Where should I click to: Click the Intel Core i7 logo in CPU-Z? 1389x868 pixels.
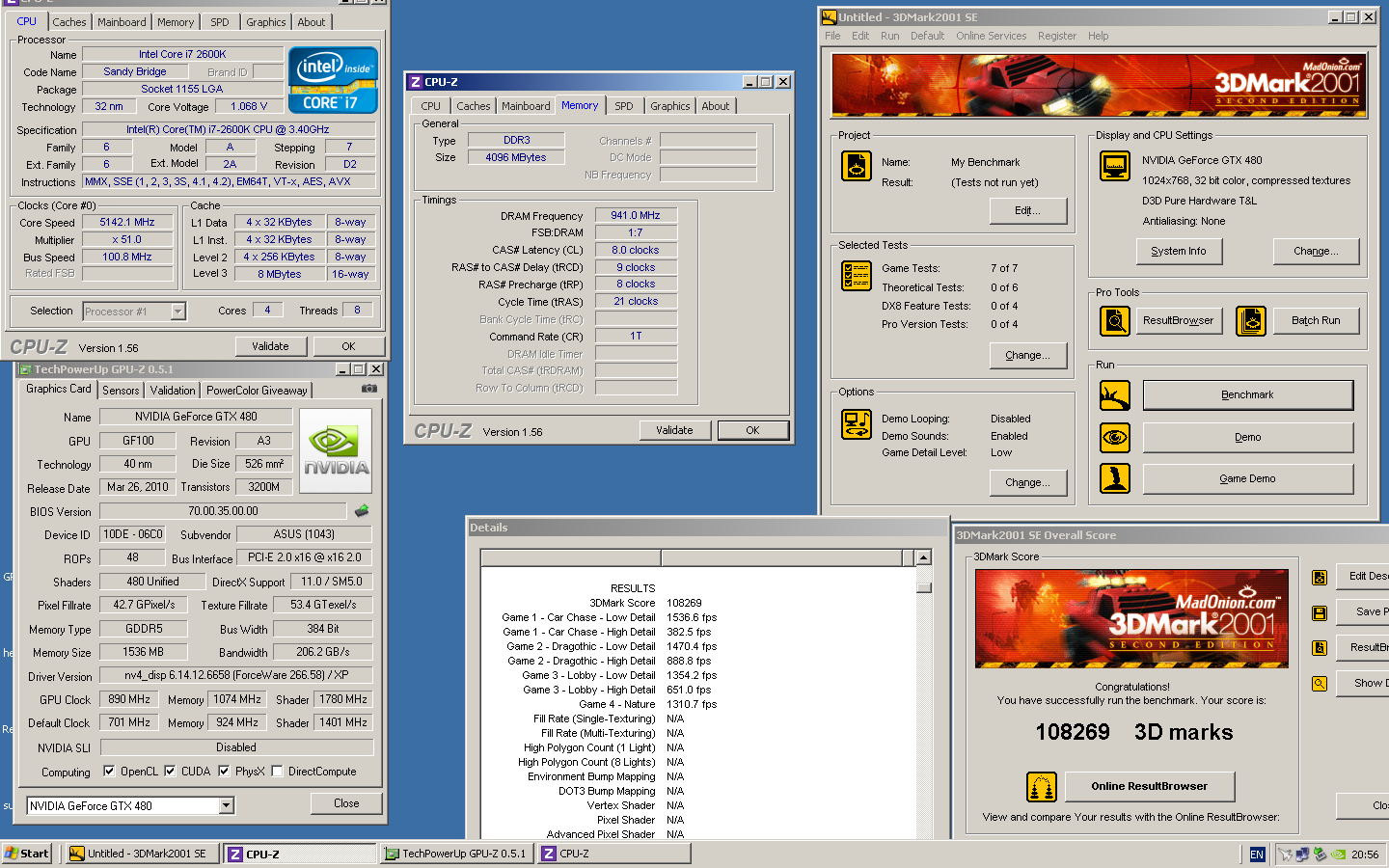pyautogui.click(x=333, y=80)
